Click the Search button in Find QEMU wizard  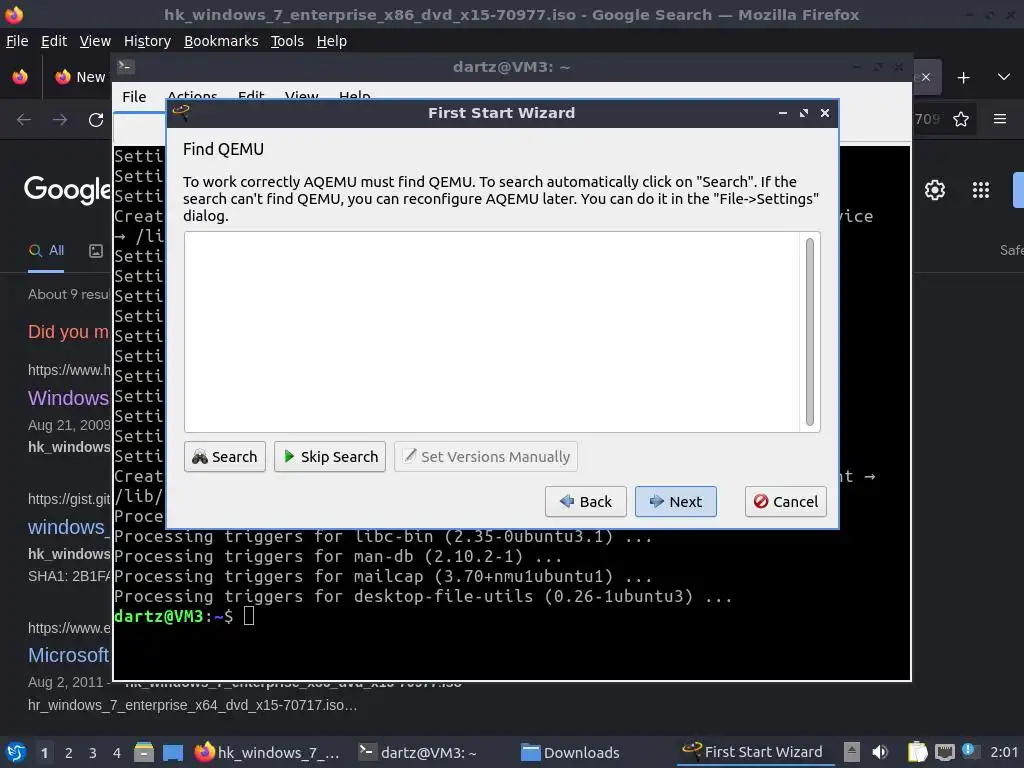click(225, 456)
